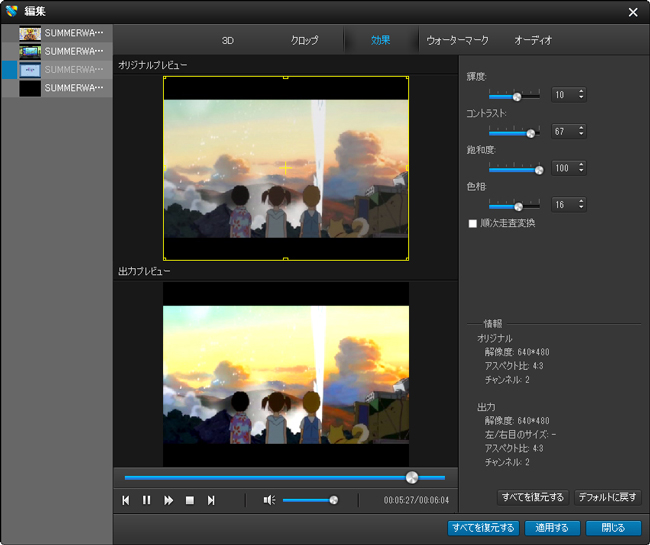650x545 pixels.
Task: Select the last SUMMERWA clip with black thumbnail
Action: tap(30, 88)
